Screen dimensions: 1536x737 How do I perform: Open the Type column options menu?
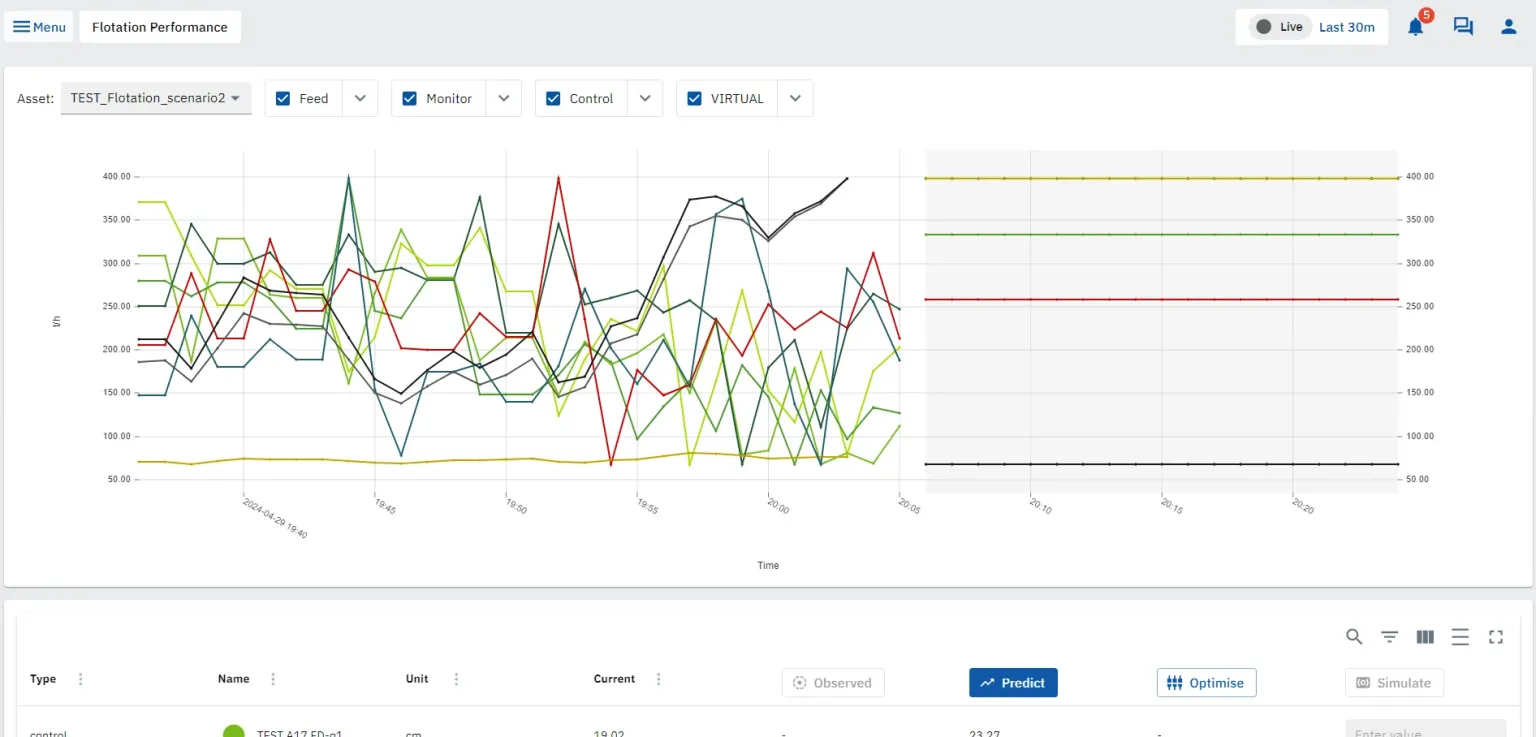(x=81, y=679)
